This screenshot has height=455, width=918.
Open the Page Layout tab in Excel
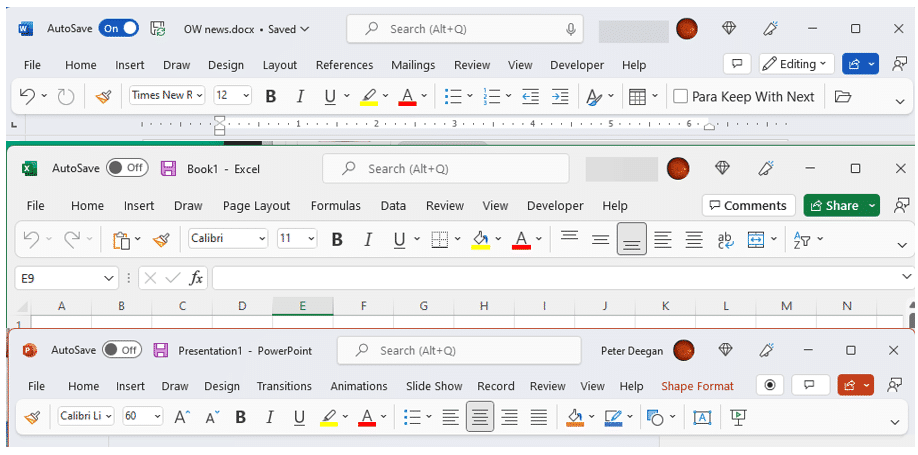click(x=256, y=206)
